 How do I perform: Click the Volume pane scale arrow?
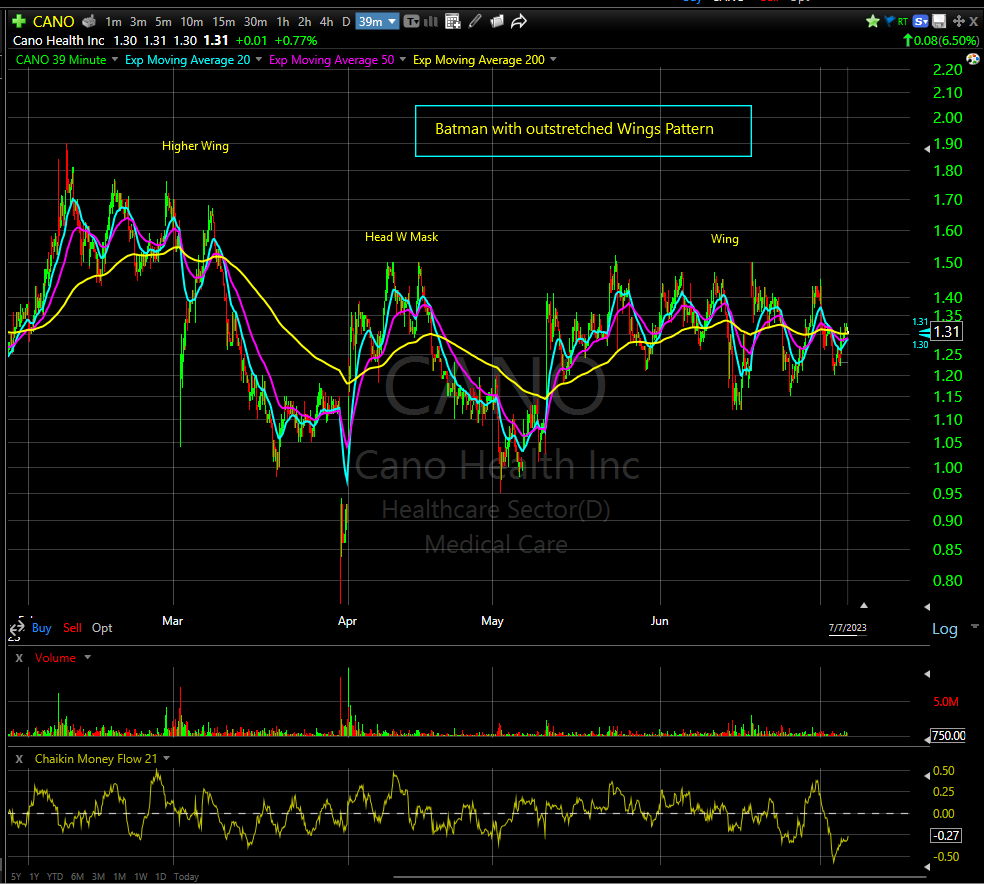928,674
